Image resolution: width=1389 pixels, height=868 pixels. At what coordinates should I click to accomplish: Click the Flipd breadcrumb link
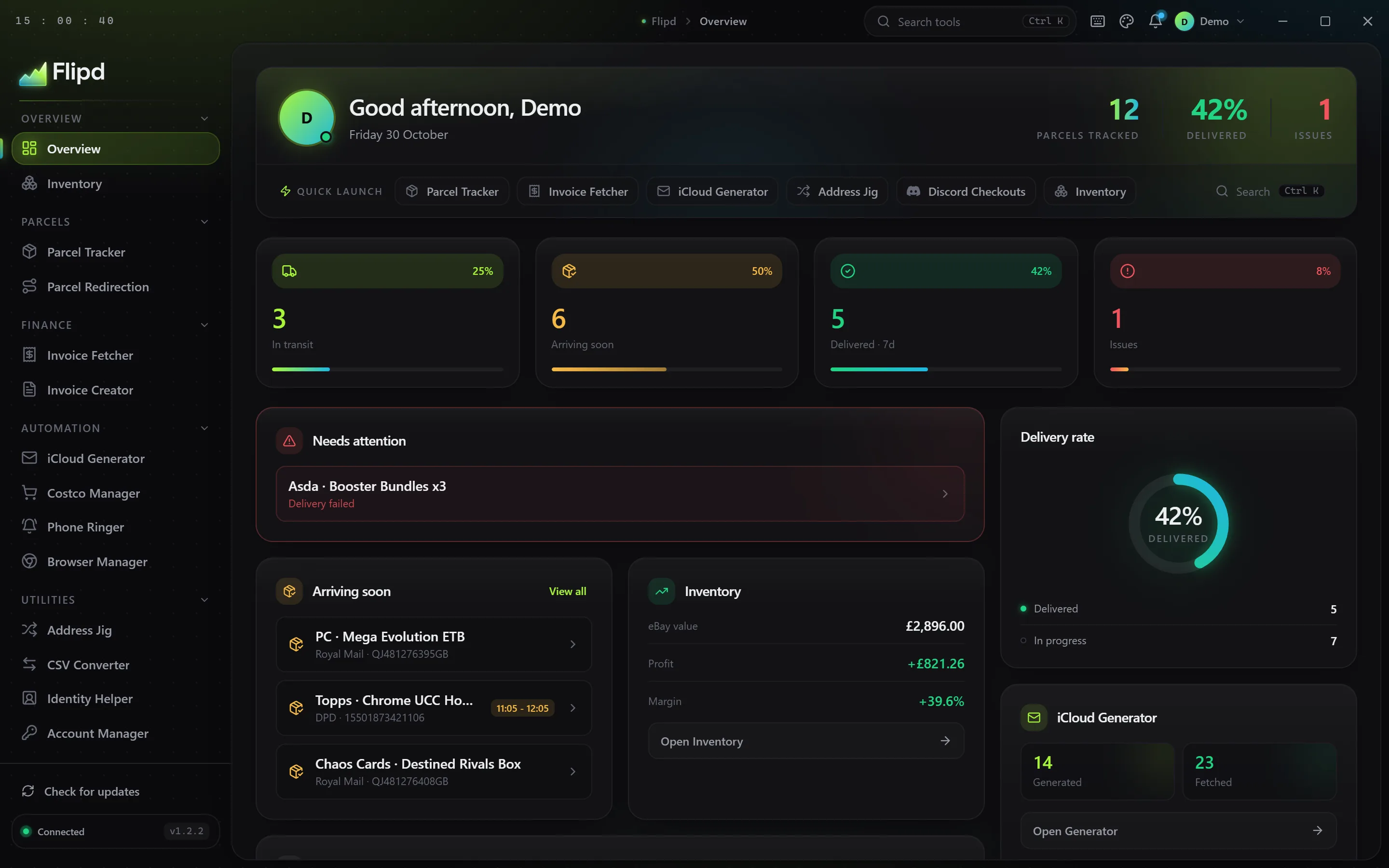(664, 21)
